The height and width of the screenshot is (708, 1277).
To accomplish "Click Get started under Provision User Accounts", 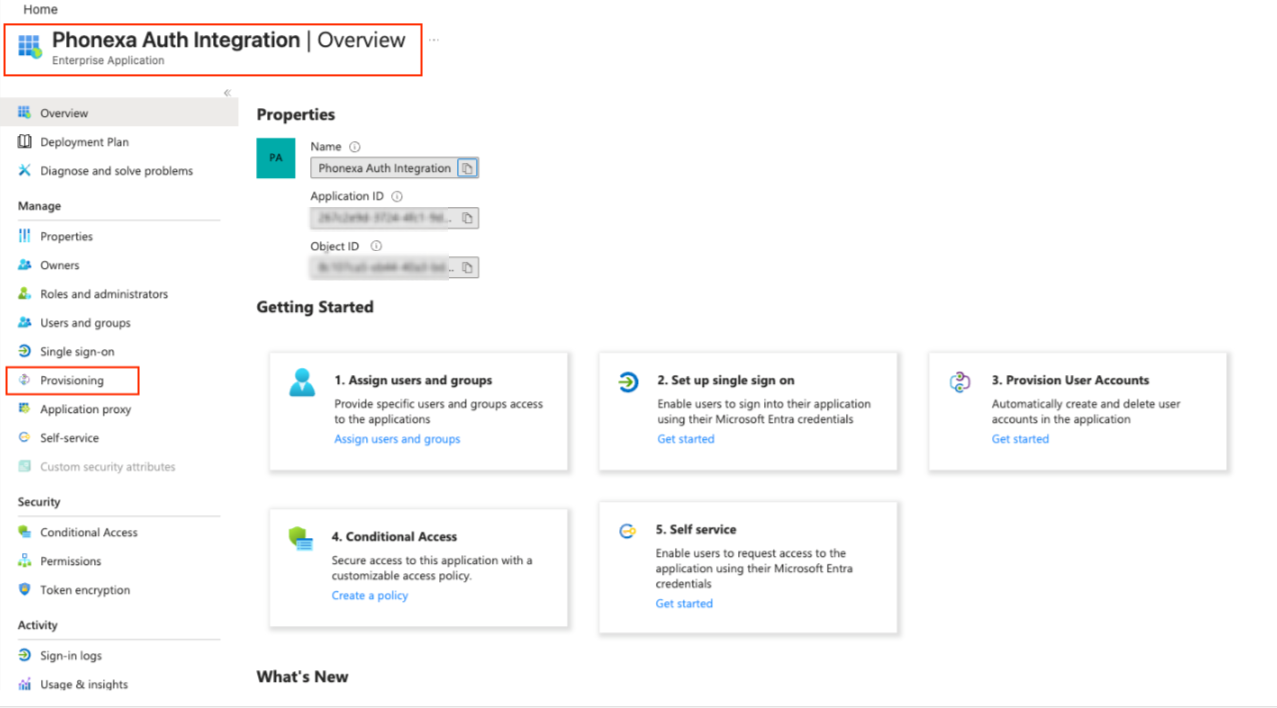I will point(1020,439).
